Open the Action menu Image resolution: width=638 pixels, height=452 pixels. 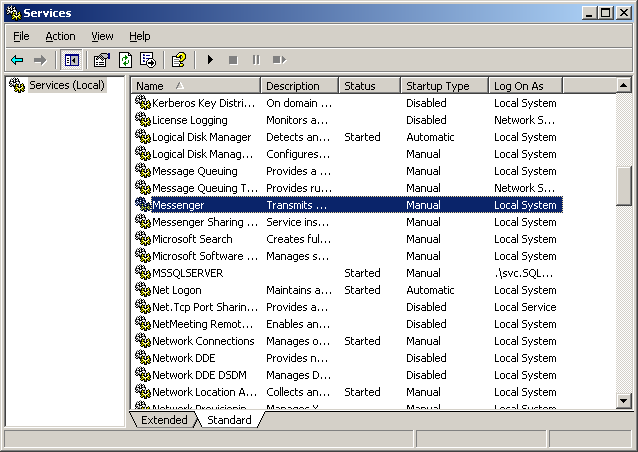[x=60, y=36]
